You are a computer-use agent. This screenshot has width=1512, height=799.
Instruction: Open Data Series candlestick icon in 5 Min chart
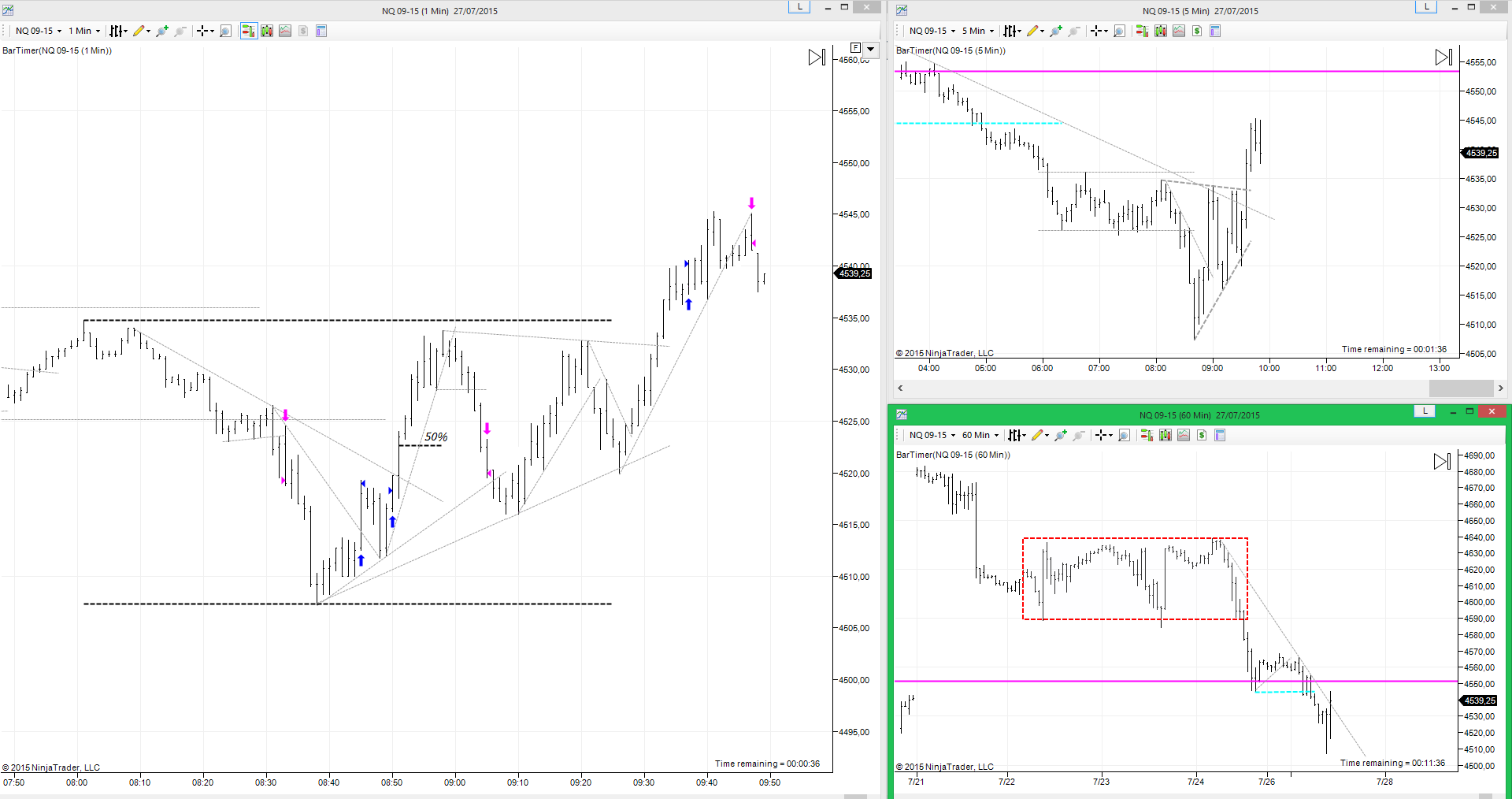tap(1161, 31)
